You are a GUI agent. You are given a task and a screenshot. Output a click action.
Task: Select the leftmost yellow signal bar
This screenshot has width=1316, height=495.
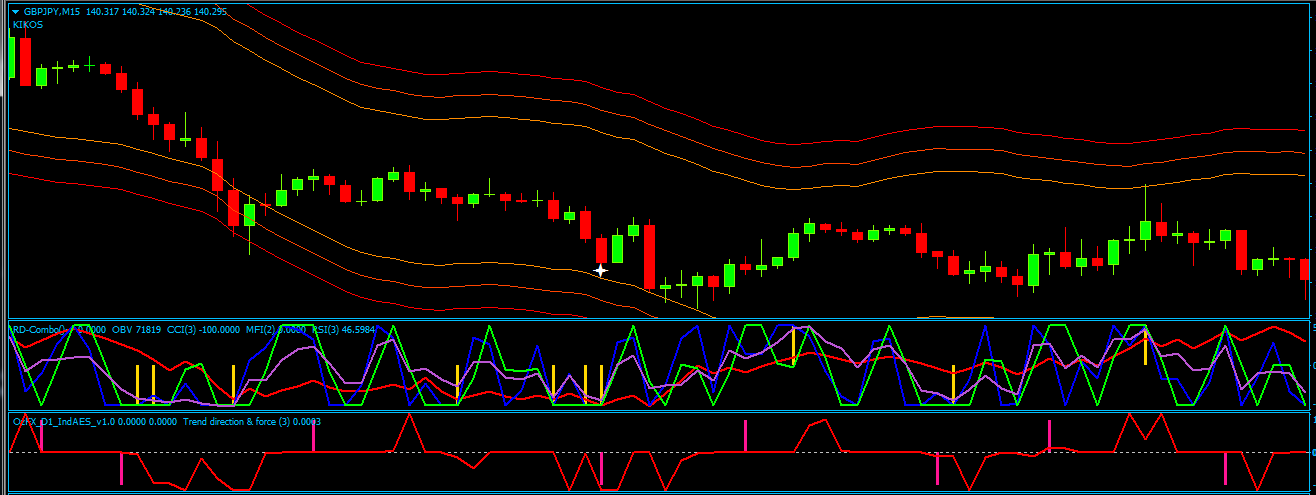[138, 382]
